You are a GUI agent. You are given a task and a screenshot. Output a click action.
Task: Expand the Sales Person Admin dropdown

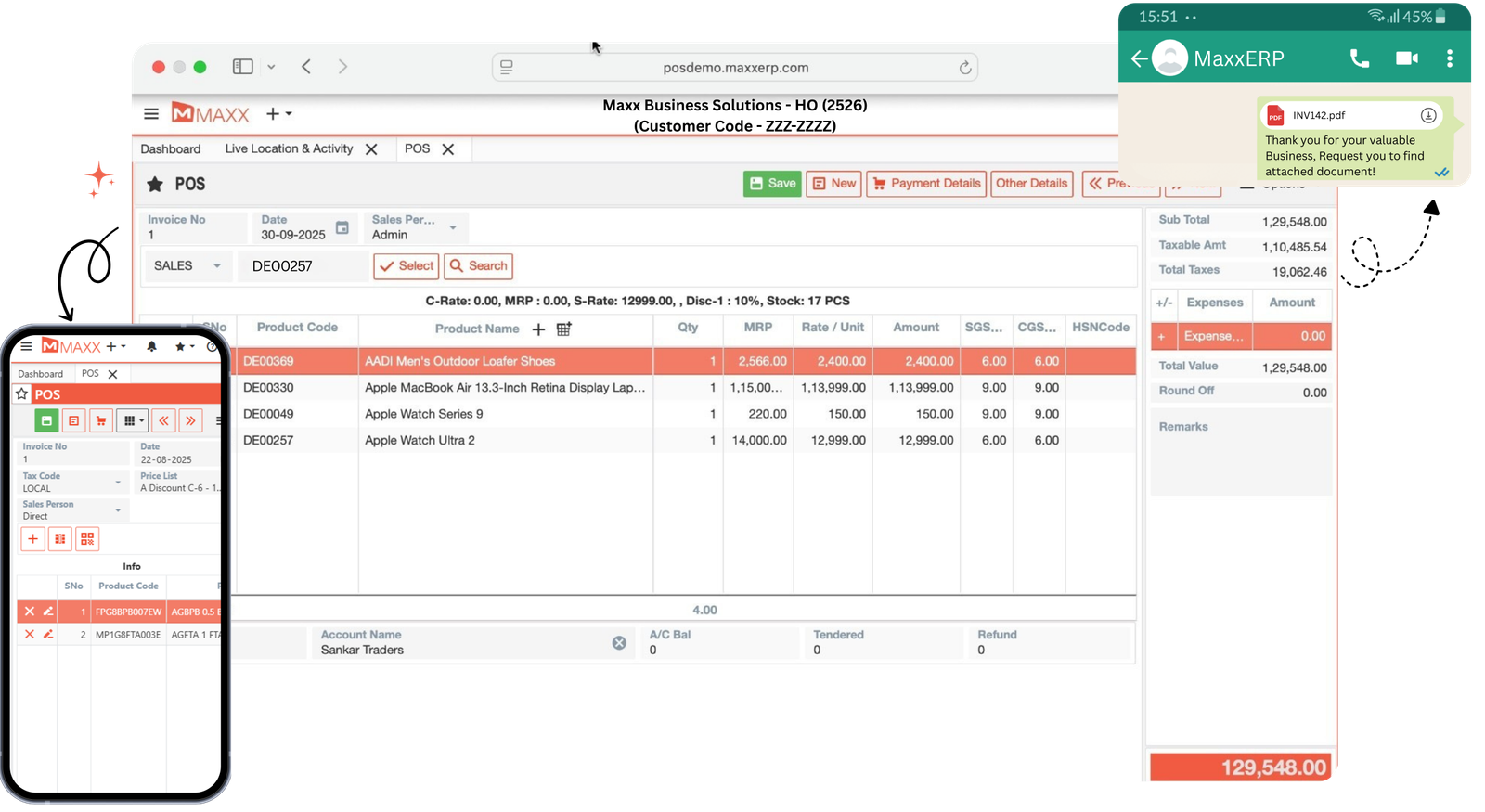click(x=453, y=227)
